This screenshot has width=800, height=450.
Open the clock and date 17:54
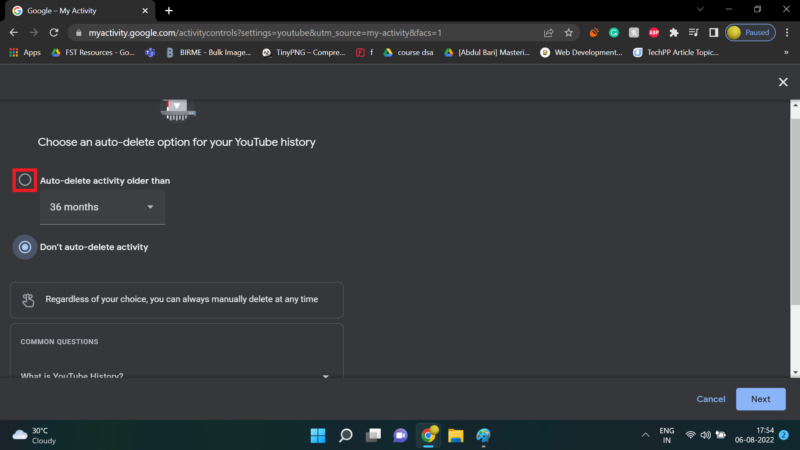click(x=754, y=435)
